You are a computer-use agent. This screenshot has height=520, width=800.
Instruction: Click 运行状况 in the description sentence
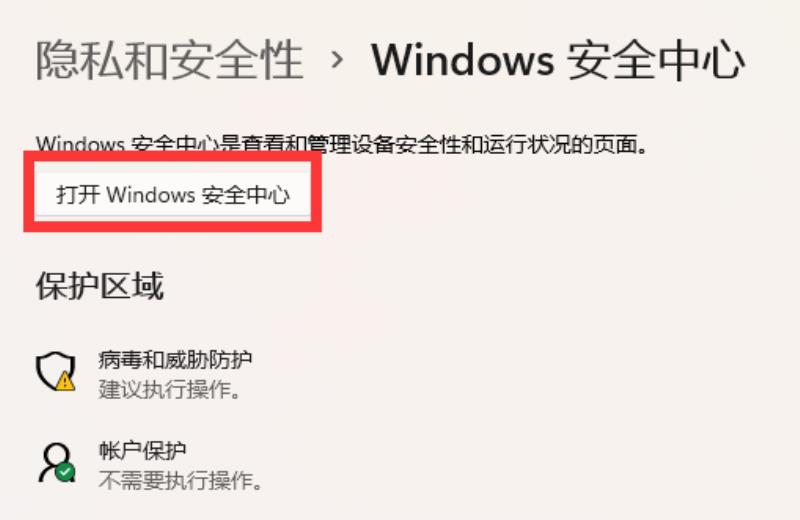[x=526, y=144]
